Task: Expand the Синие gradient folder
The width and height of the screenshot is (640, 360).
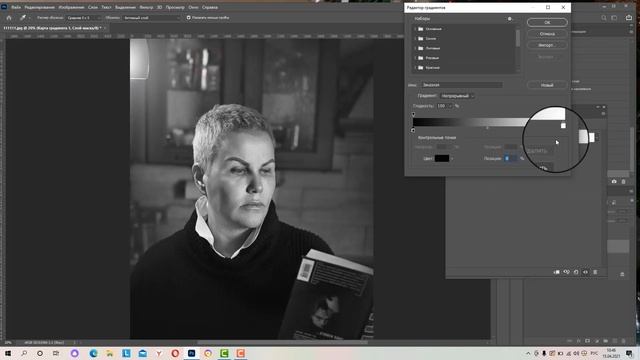Action: (x=416, y=39)
